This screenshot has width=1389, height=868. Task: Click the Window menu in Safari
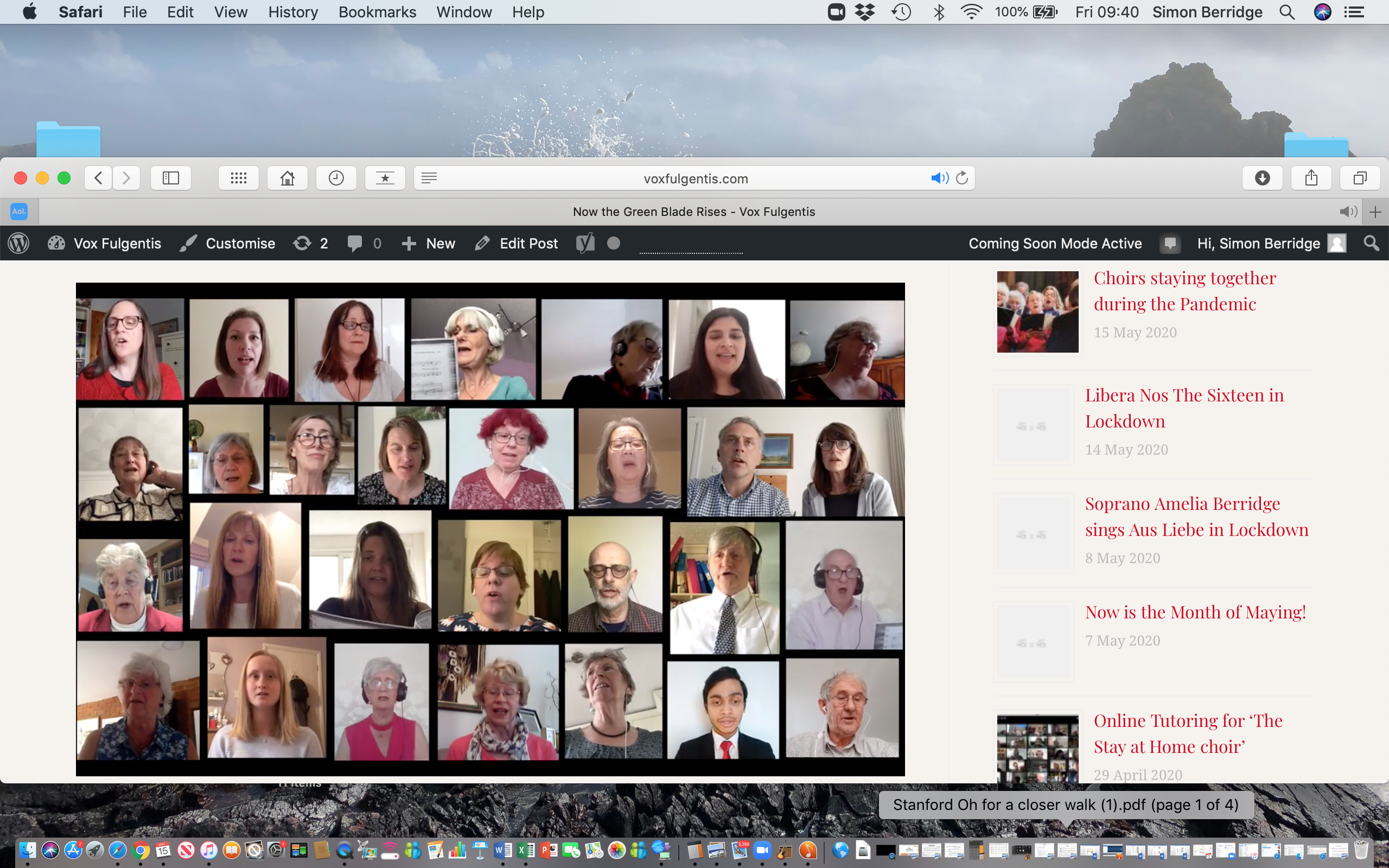tap(464, 11)
